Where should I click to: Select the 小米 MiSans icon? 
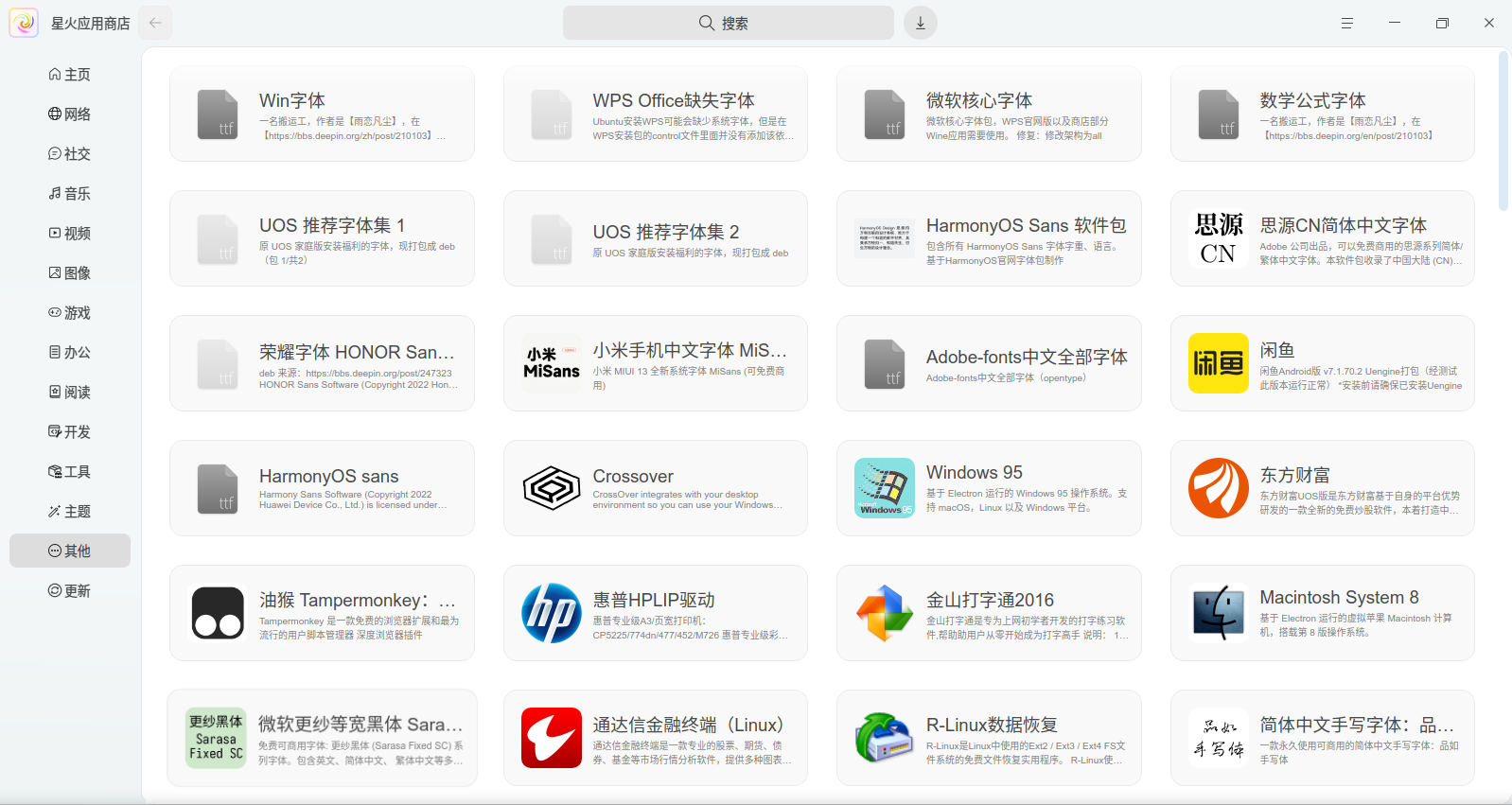pyautogui.click(x=552, y=363)
